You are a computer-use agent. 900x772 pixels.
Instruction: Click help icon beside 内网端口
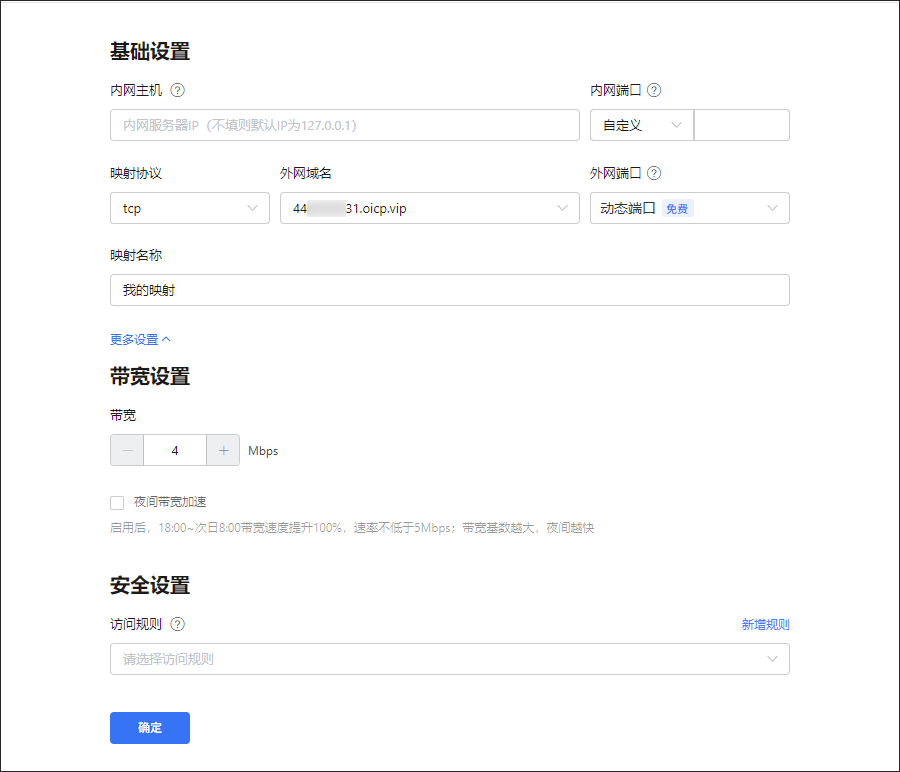point(654,90)
